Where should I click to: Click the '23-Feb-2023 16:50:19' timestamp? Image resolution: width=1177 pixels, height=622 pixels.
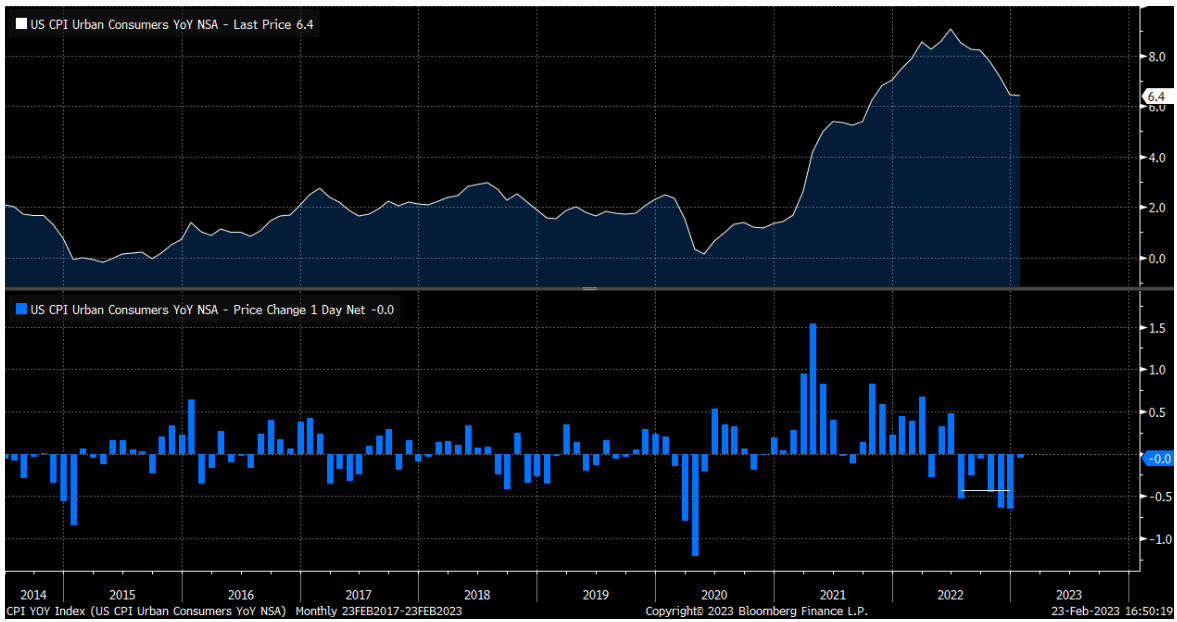coord(1112,611)
